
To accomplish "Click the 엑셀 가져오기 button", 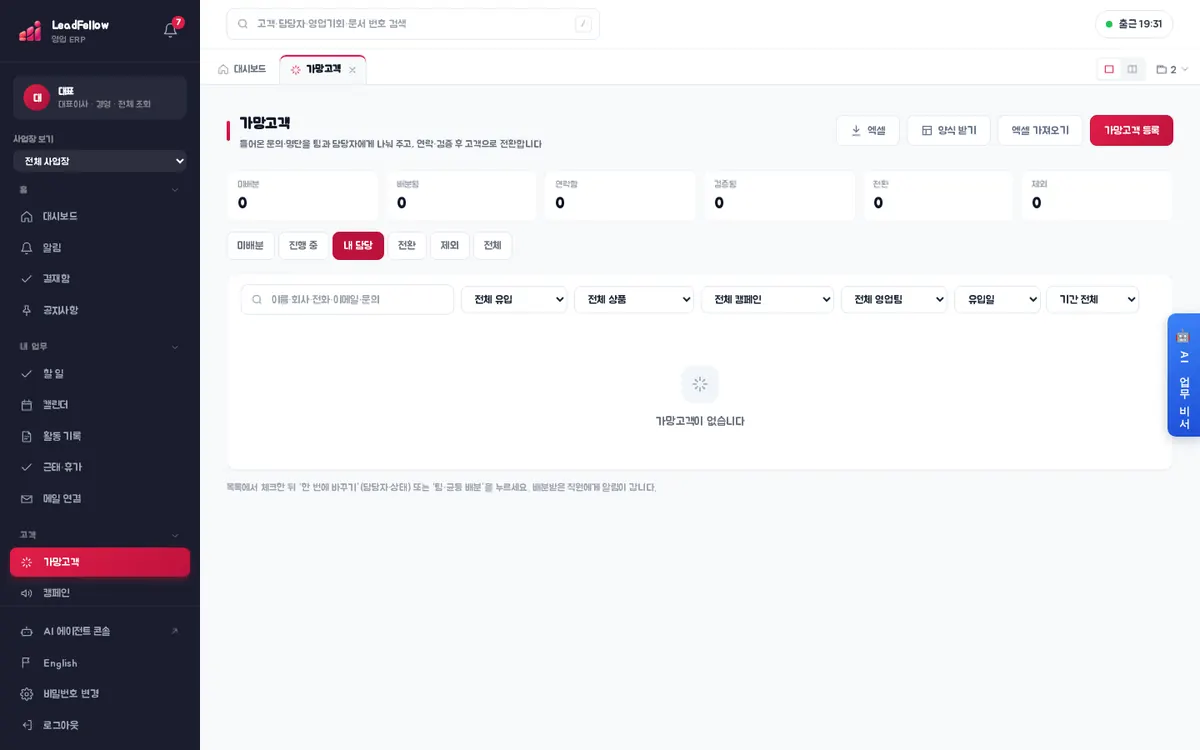I will click(1040, 130).
